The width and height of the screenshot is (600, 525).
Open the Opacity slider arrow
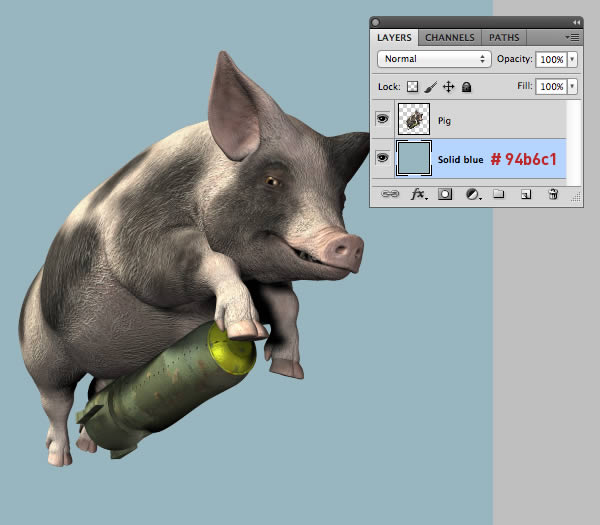[572, 59]
